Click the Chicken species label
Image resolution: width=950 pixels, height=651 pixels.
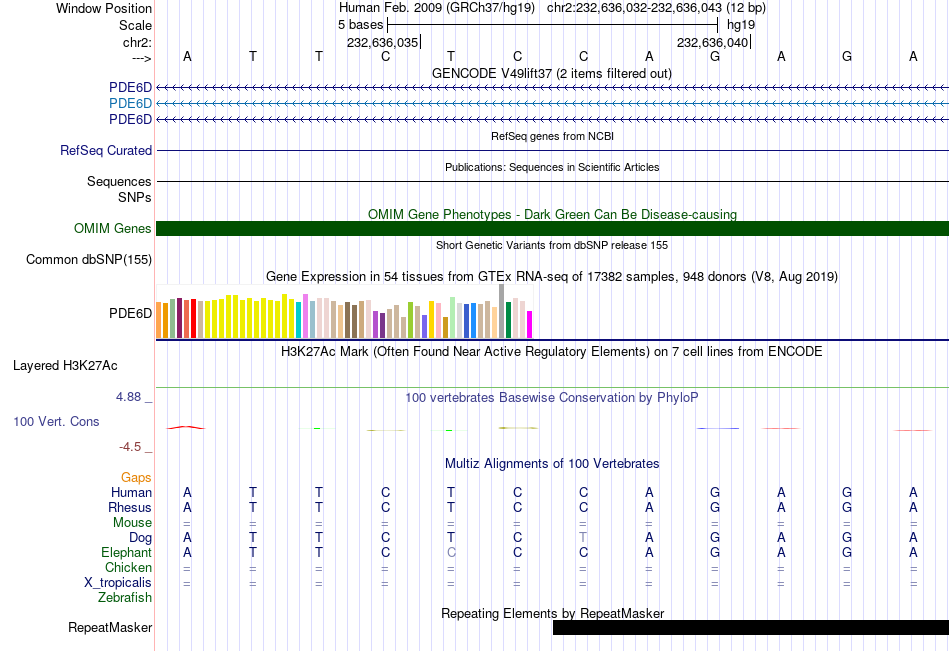pyautogui.click(x=128, y=567)
